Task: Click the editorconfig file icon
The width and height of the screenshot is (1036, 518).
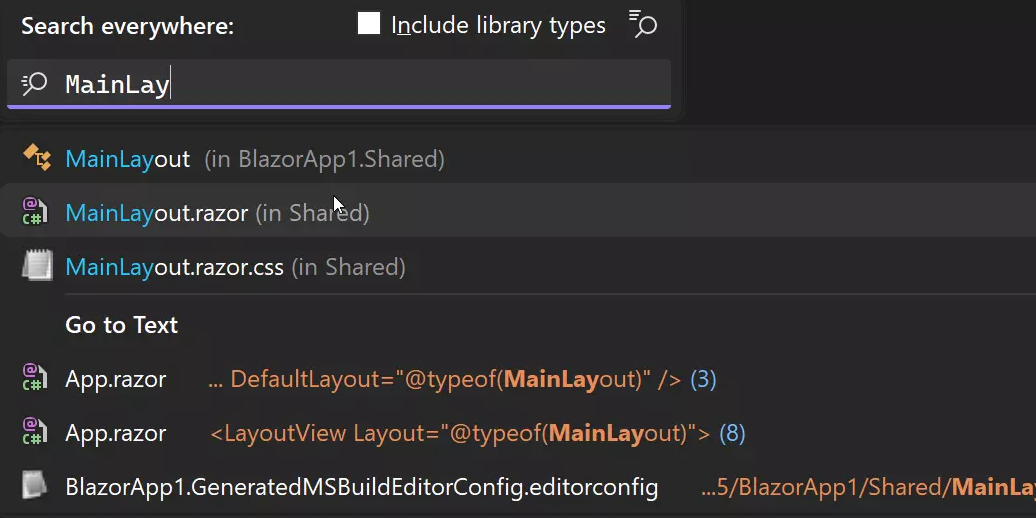Action: (x=37, y=487)
